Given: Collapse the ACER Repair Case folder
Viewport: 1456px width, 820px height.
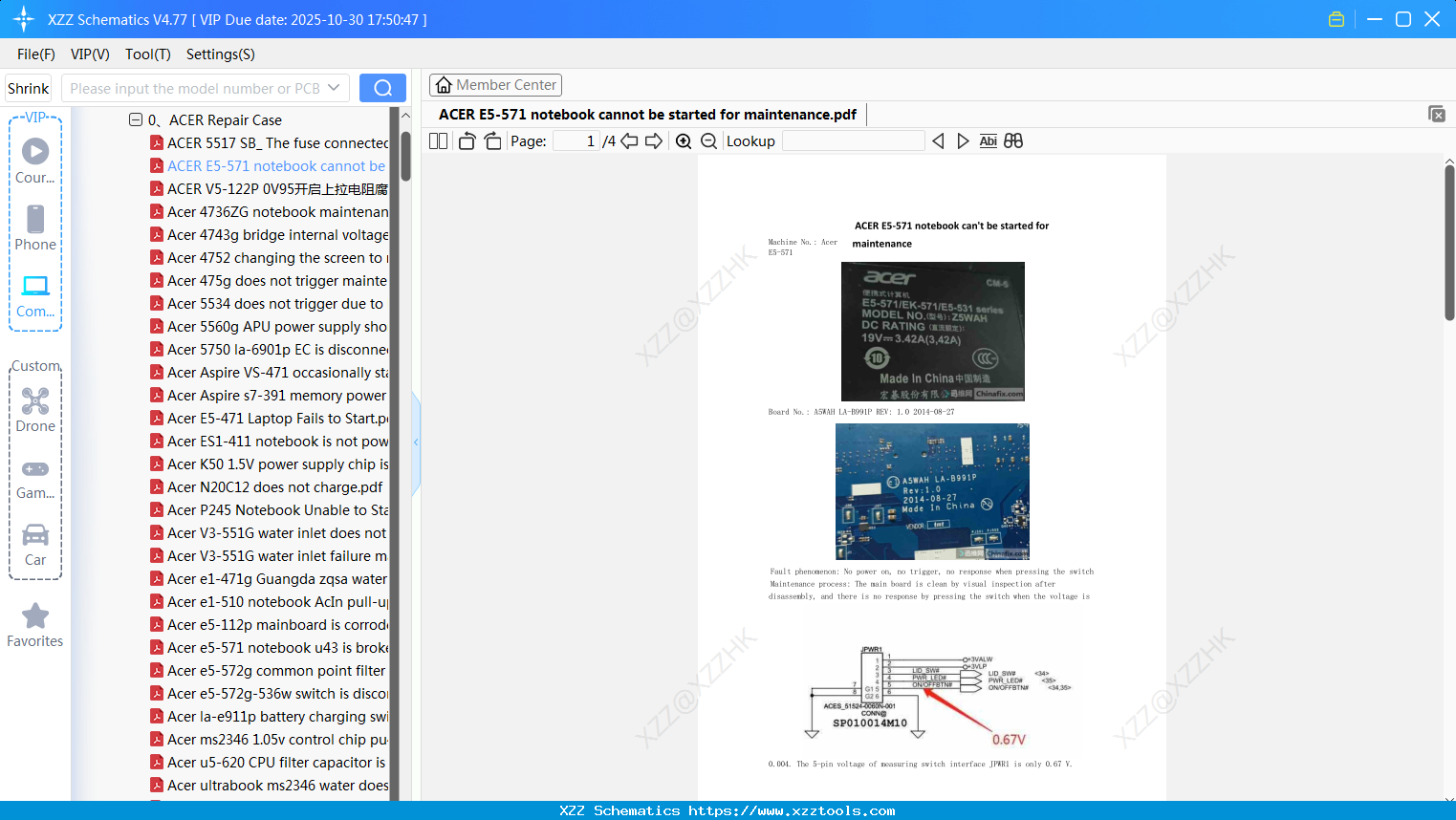Looking at the screenshot, I should pos(136,120).
